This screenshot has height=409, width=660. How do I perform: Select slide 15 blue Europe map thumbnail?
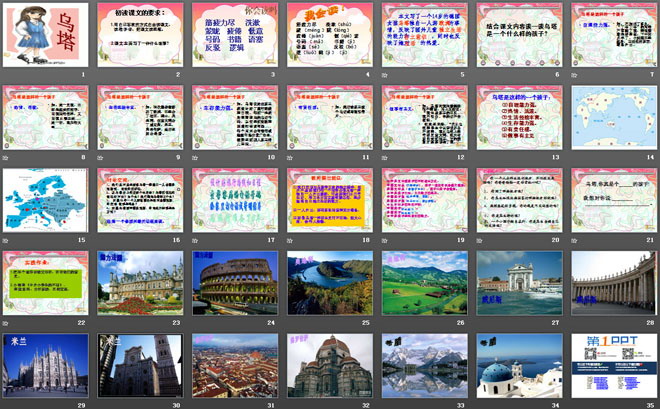[x=45, y=200]
